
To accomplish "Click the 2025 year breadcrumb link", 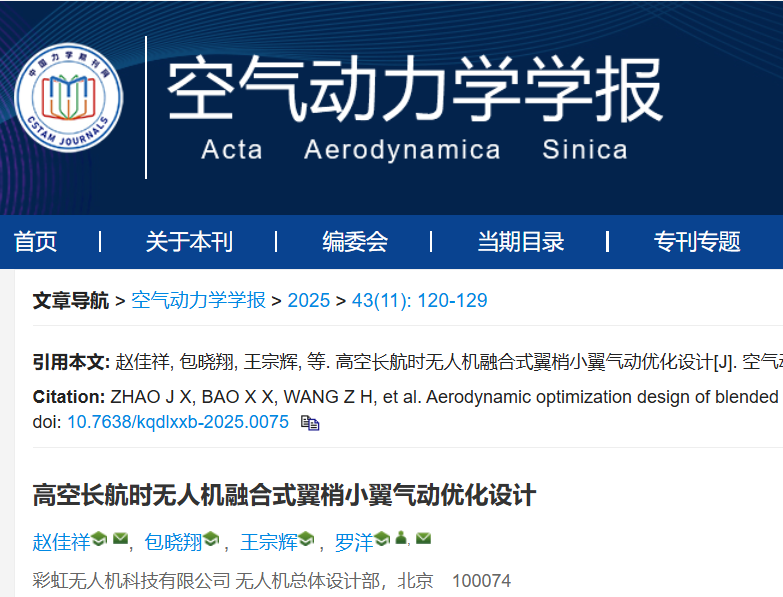I will point(308,300).
